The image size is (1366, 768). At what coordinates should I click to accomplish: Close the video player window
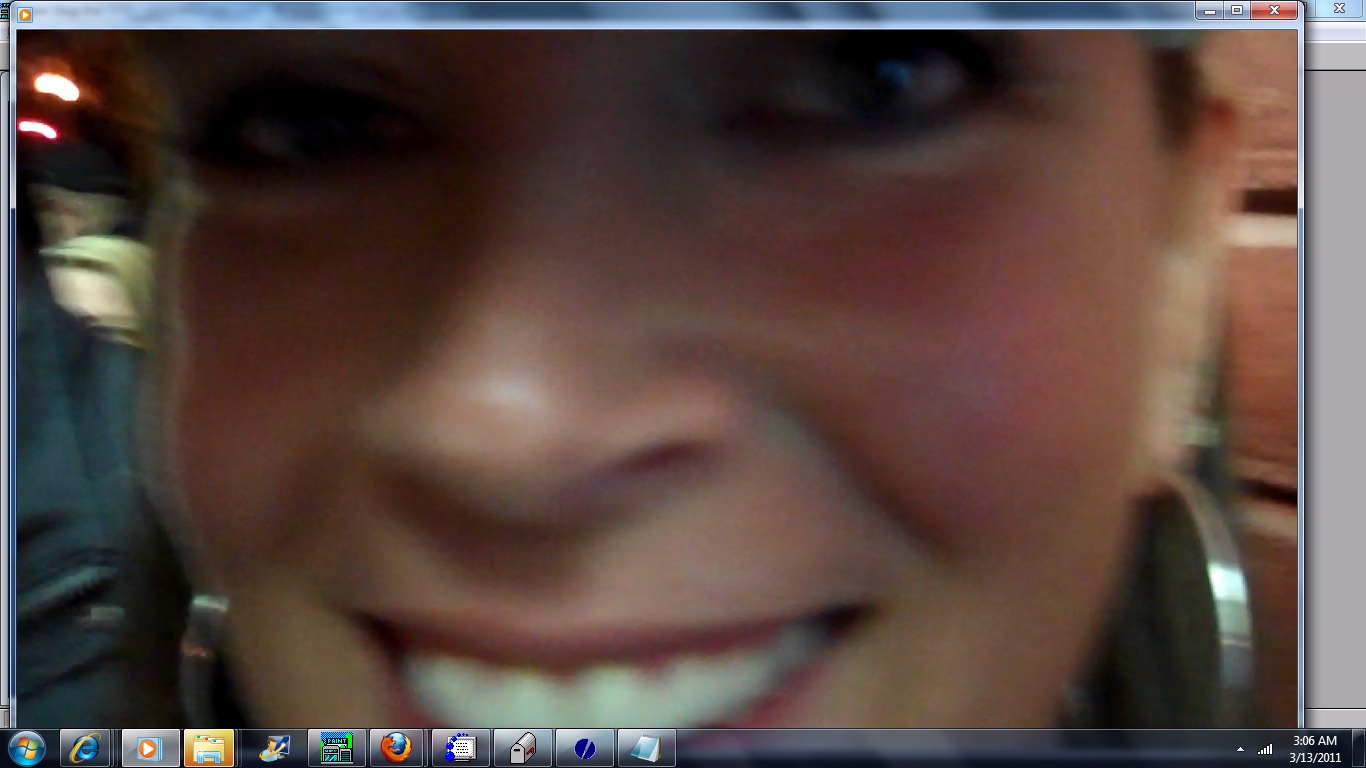(1274, 10)
